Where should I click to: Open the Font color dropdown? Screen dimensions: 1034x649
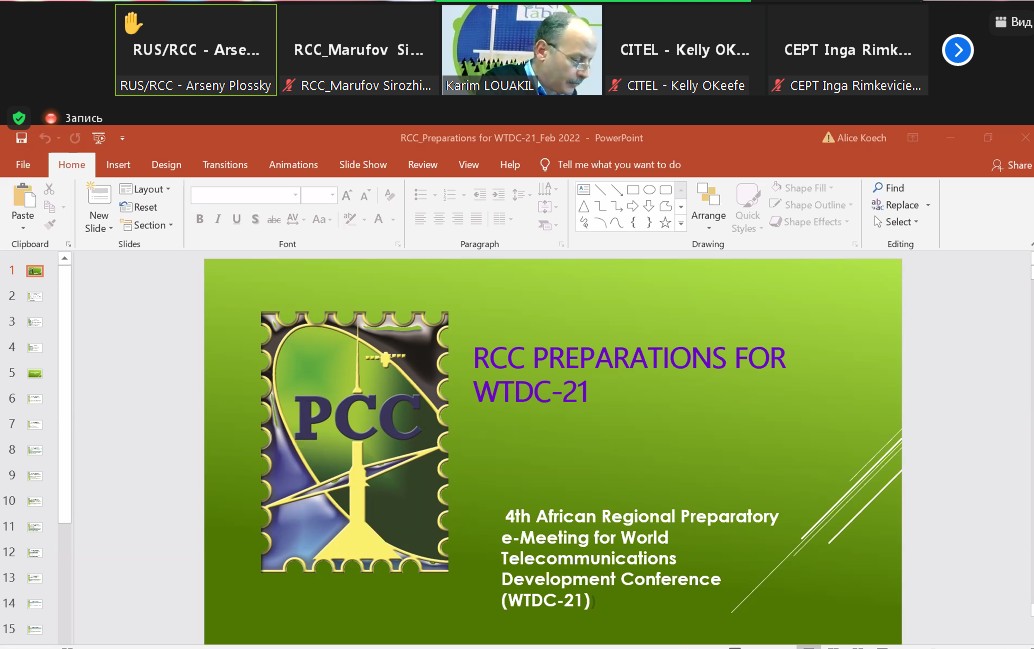click(393, 219)
